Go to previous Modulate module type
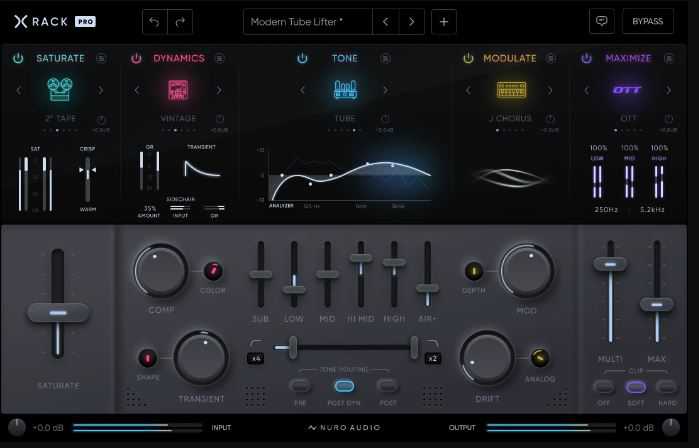Viewport: 699px width, 448px height. pyautogui.click(x=468, y=90)
